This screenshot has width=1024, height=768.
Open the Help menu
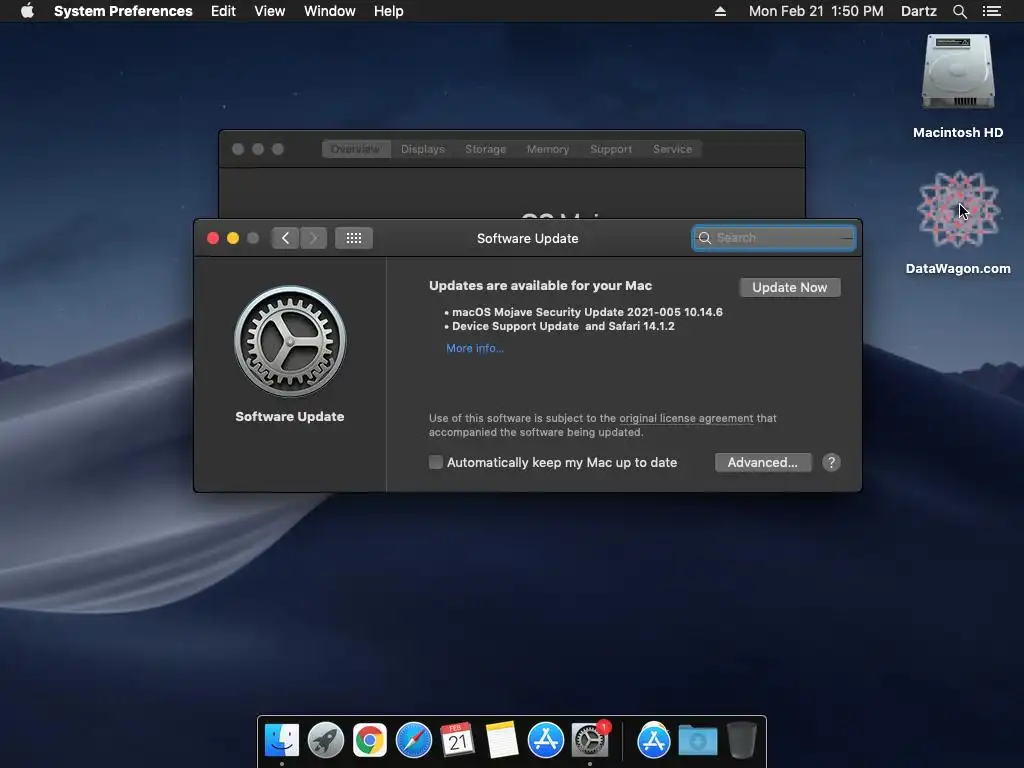(388, 11)
